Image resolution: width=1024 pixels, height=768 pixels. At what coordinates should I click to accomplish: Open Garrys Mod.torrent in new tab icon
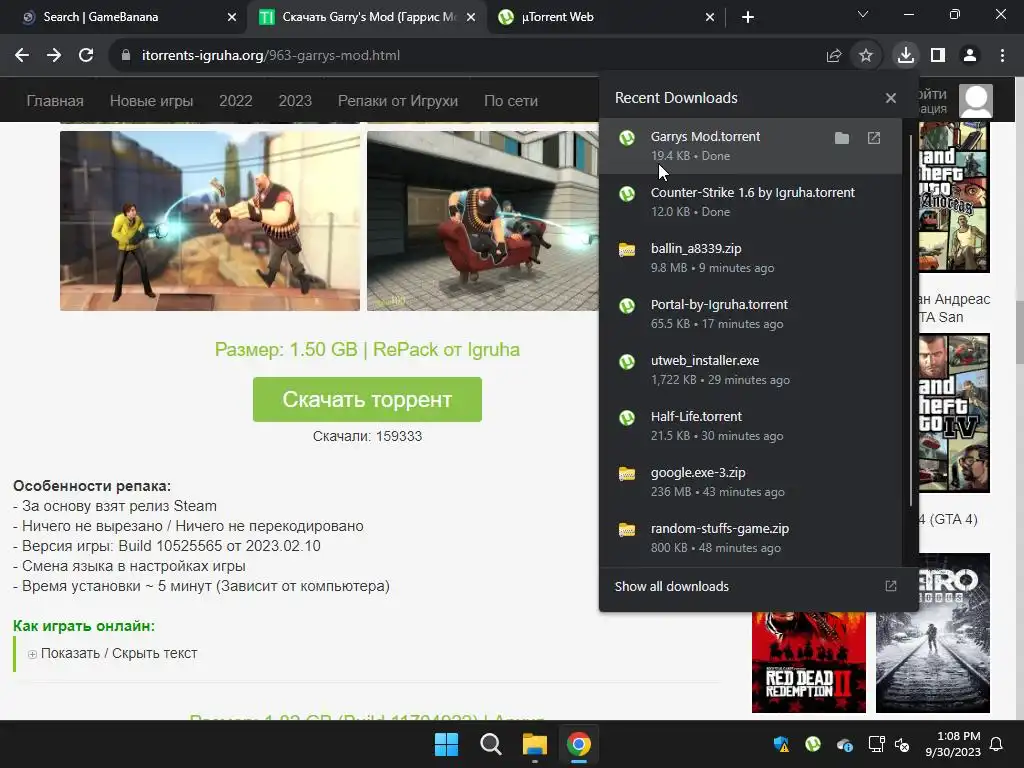tap(874, 138)
